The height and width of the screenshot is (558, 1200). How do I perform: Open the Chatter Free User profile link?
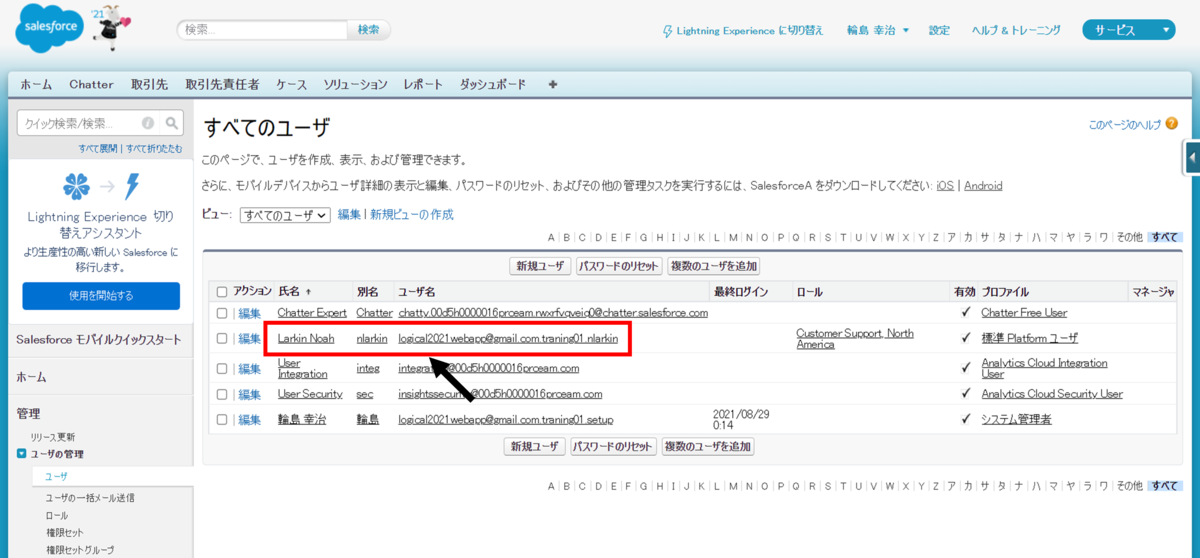[x=1024, y=313]
